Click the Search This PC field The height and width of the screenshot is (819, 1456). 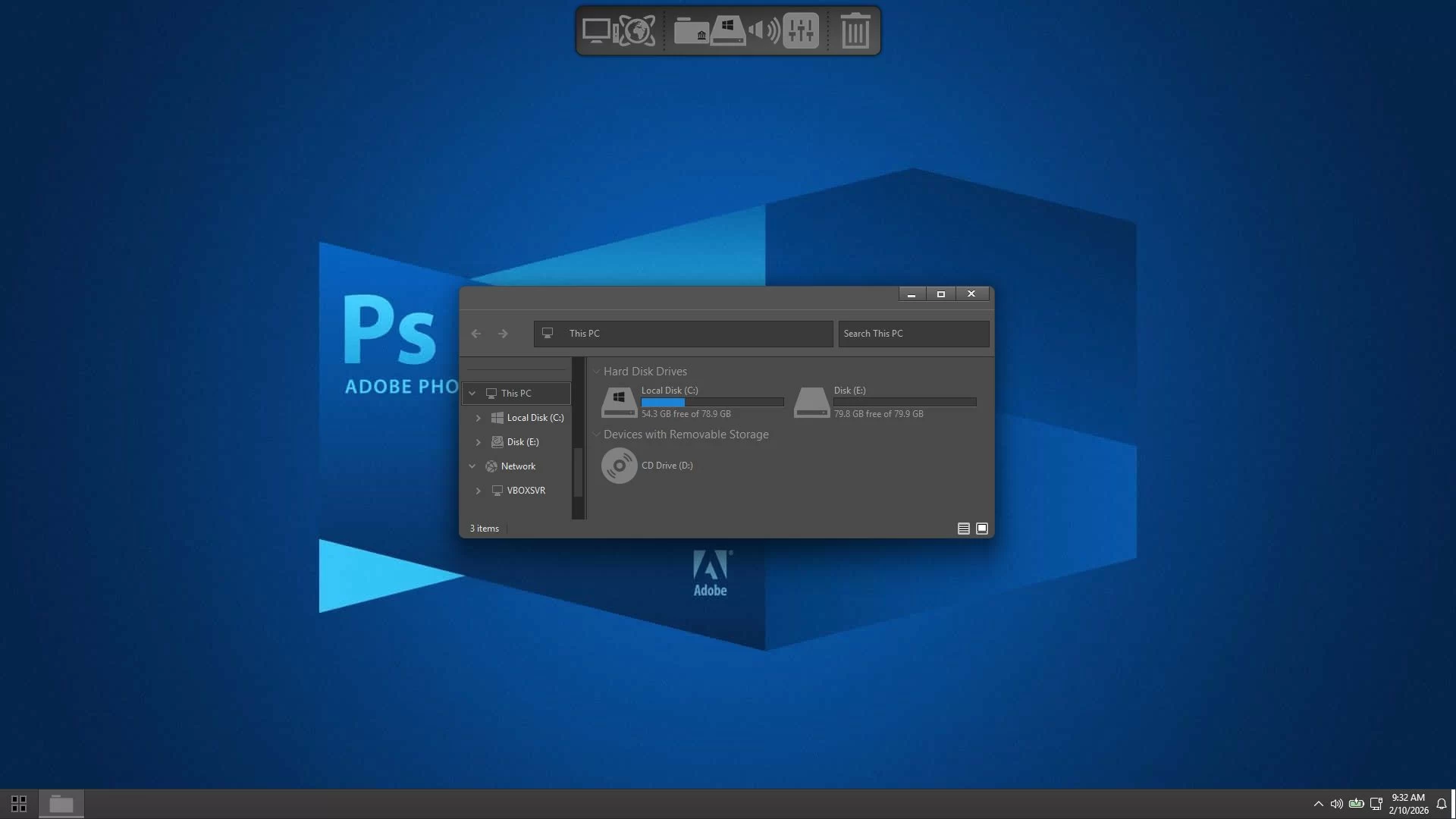[913, 334]
